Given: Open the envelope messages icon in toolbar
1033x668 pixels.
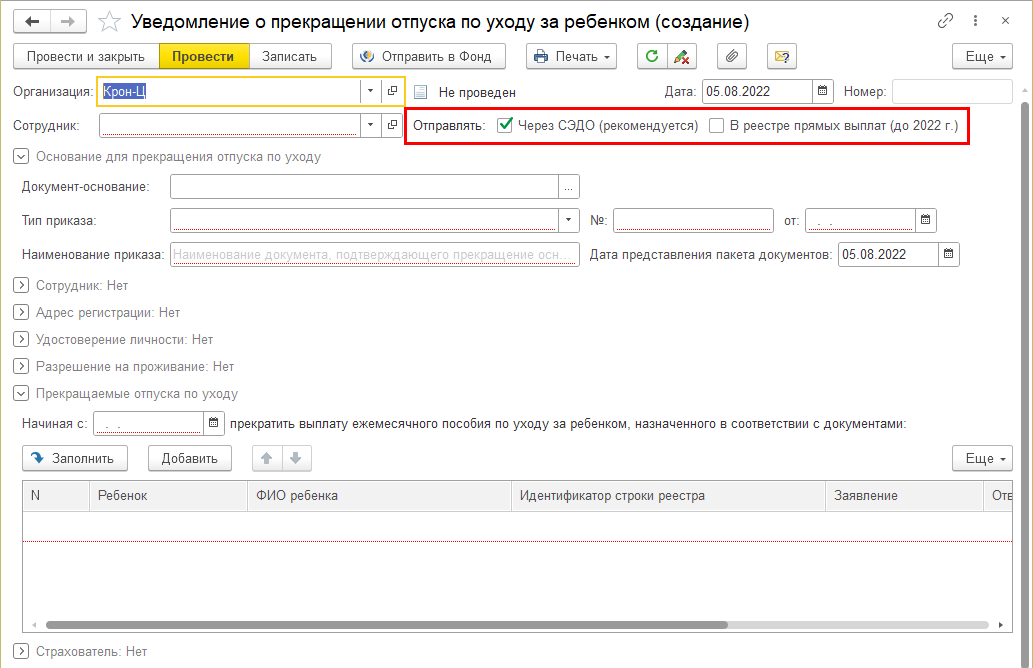Looking at the screenshot, I should (x=781, y=56).
